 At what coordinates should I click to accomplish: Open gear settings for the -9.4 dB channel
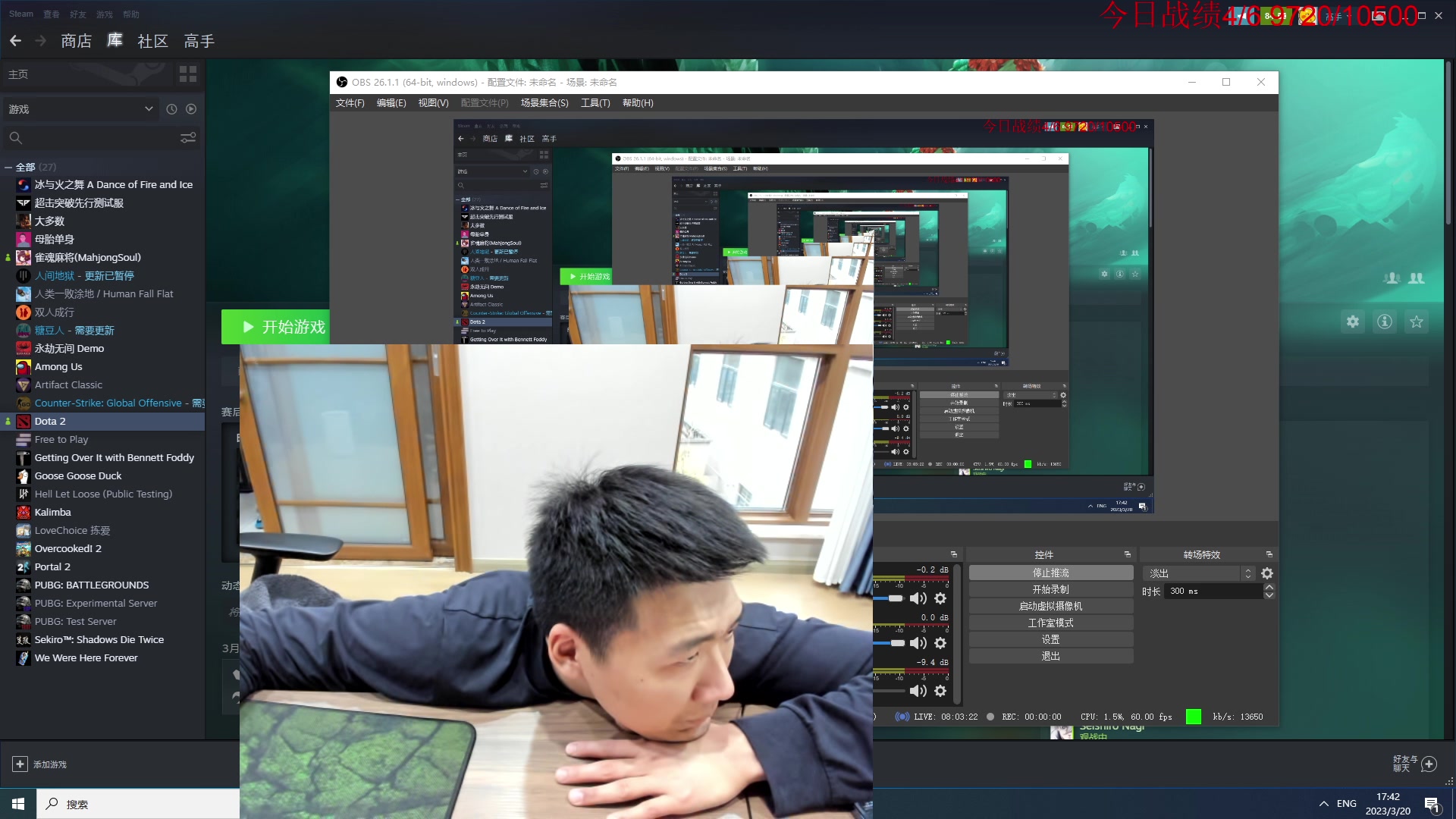tap(940, 691)
